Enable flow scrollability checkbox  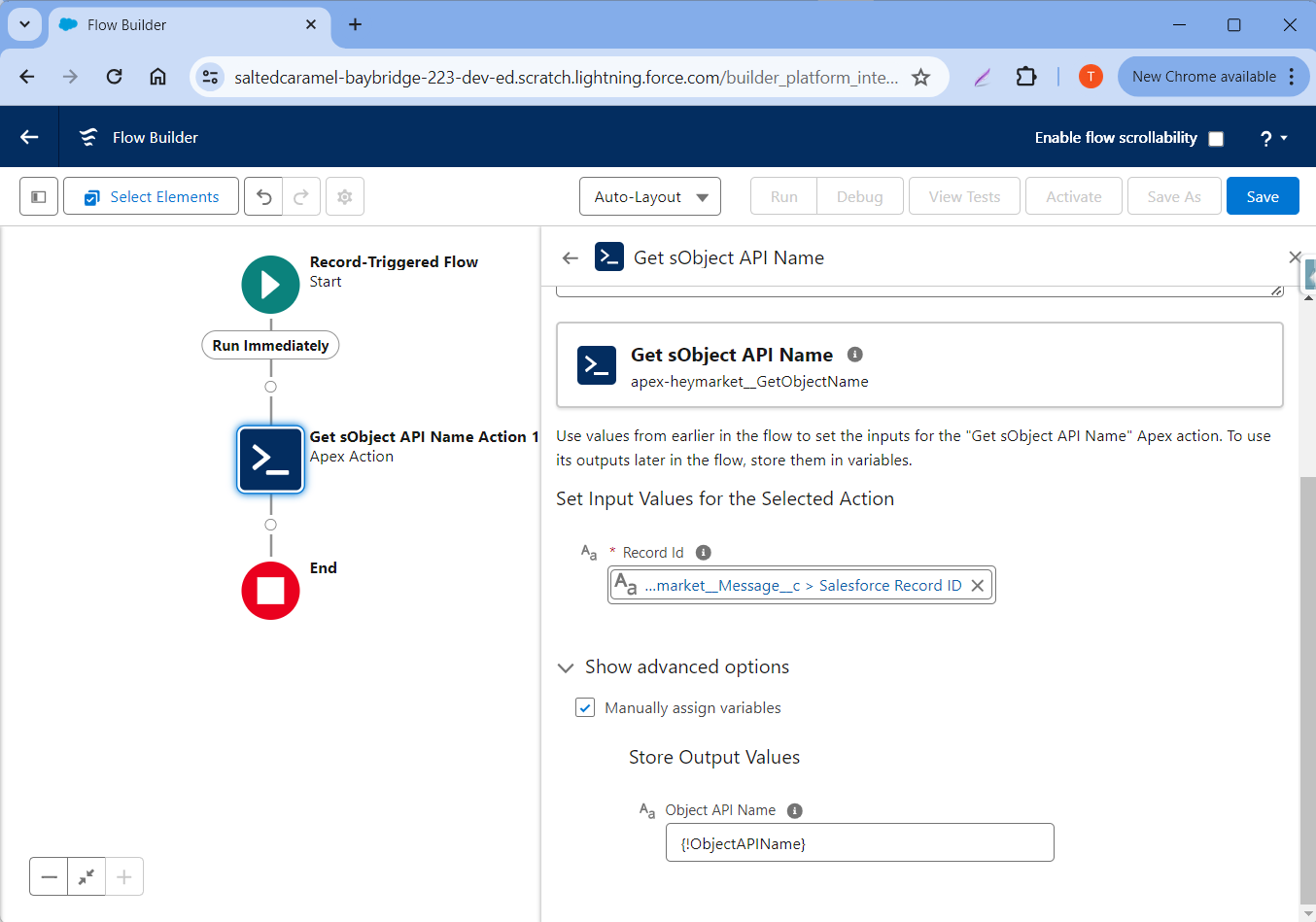click(1216, 138)
